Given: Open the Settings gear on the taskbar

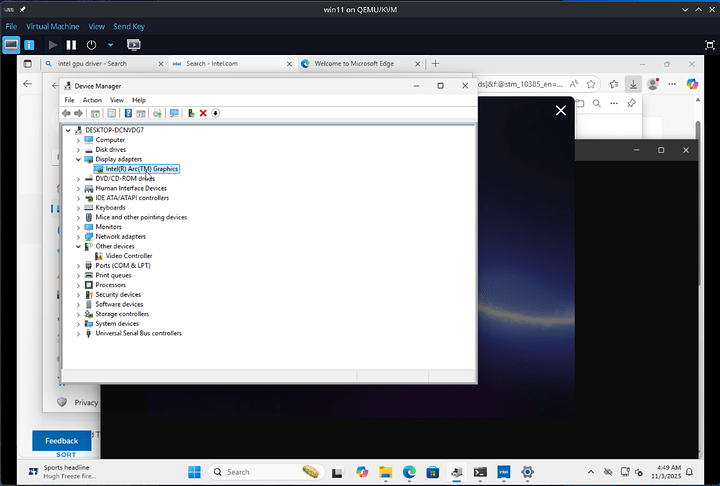Looking at the screenshot, I should [527, 472].
